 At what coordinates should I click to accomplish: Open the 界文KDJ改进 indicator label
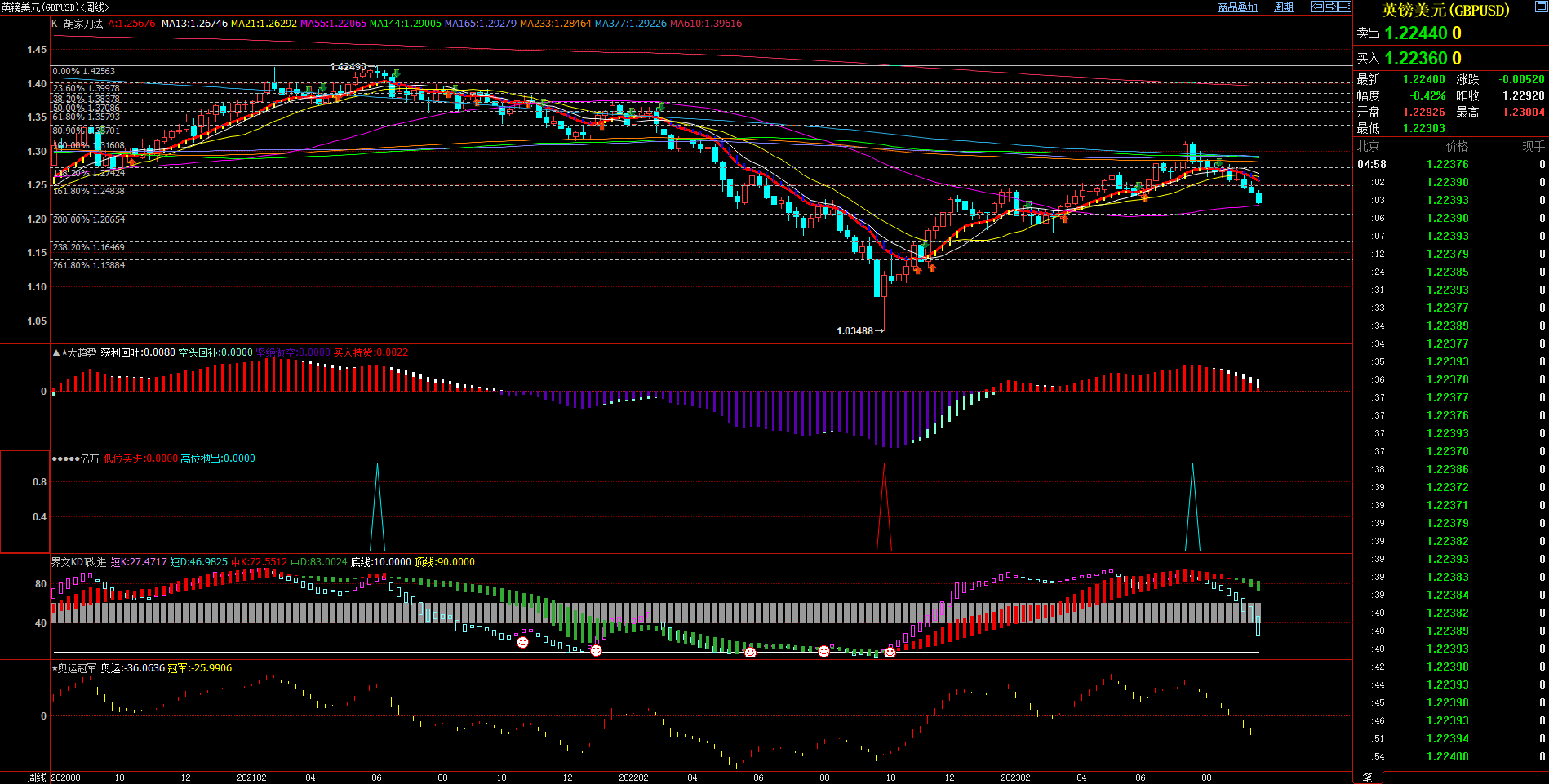(x=78, y=562)
